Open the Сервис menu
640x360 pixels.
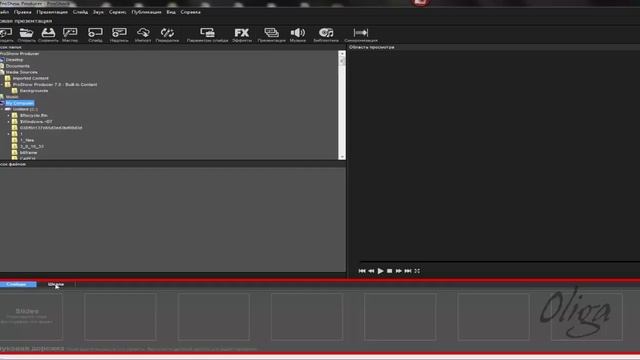[x=118, y=12]
